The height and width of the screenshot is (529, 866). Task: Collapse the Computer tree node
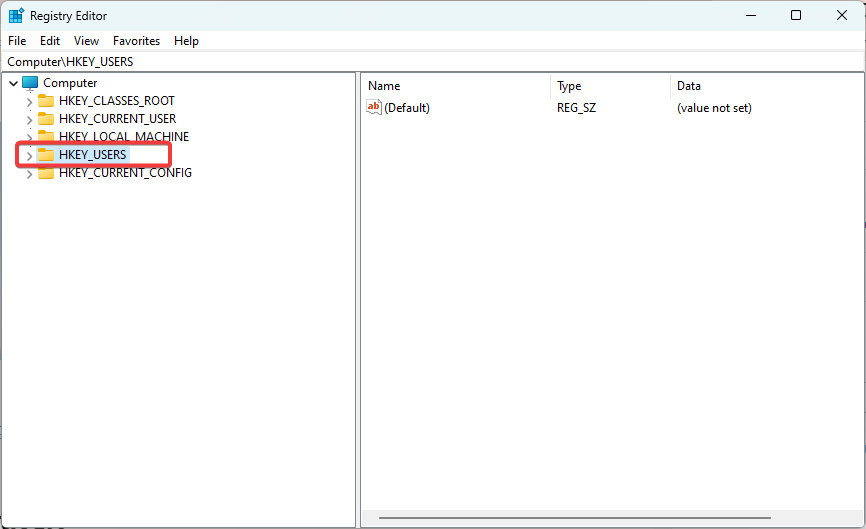[x=13, y=83]
